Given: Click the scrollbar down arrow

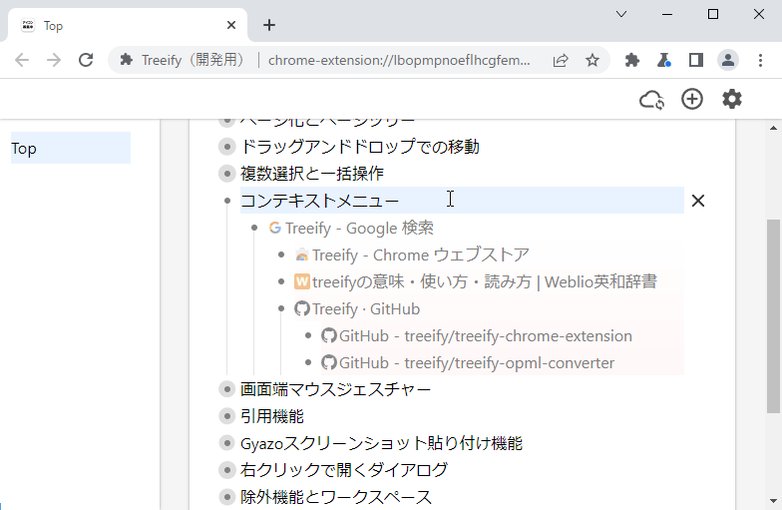Looking at the screenshot, I should pos(773,501).
